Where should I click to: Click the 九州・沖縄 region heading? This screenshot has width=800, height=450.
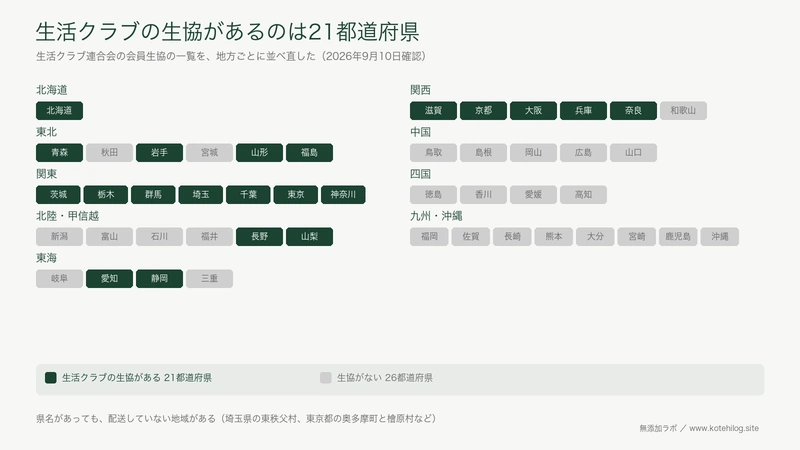[x=436, y=216]
